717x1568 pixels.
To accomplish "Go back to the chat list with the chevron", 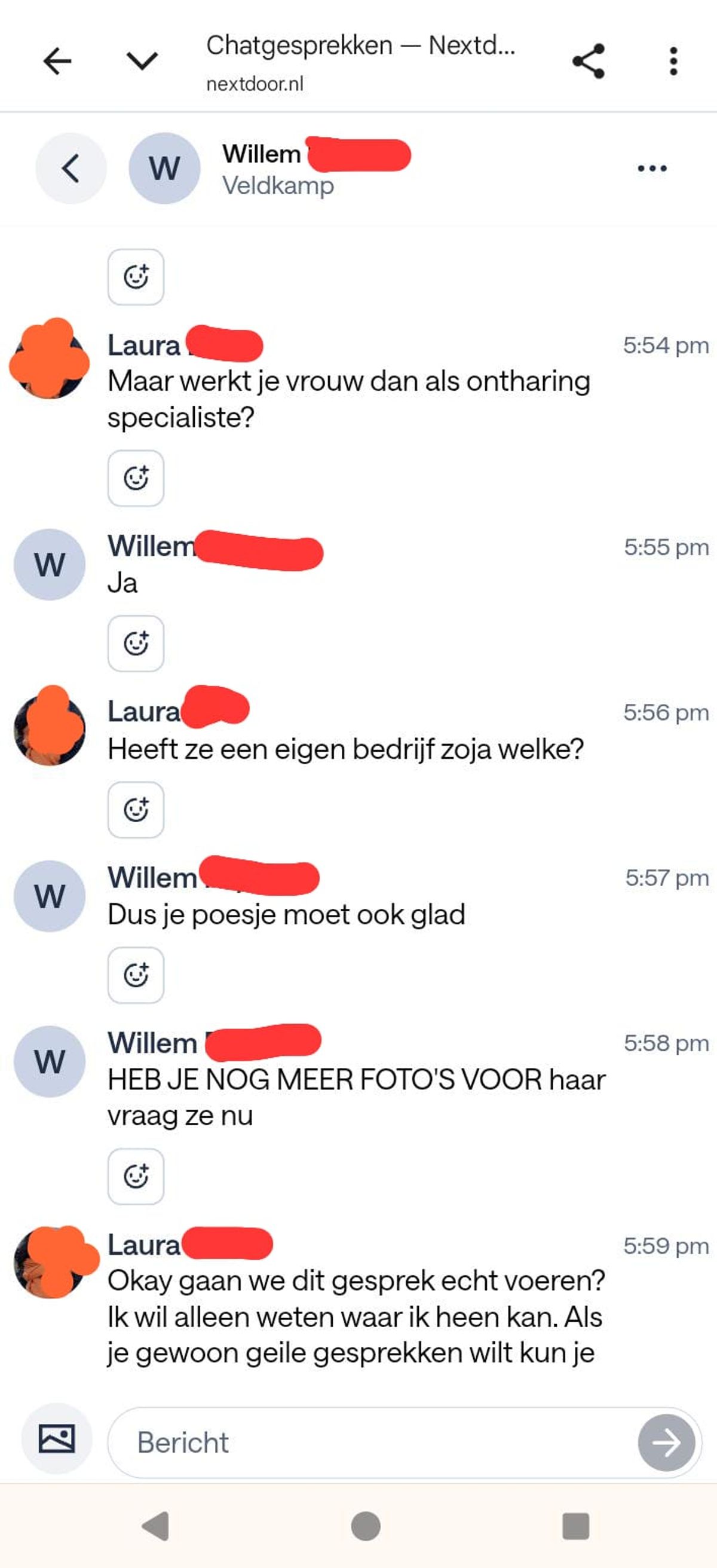I will click(x=71, y=168).
